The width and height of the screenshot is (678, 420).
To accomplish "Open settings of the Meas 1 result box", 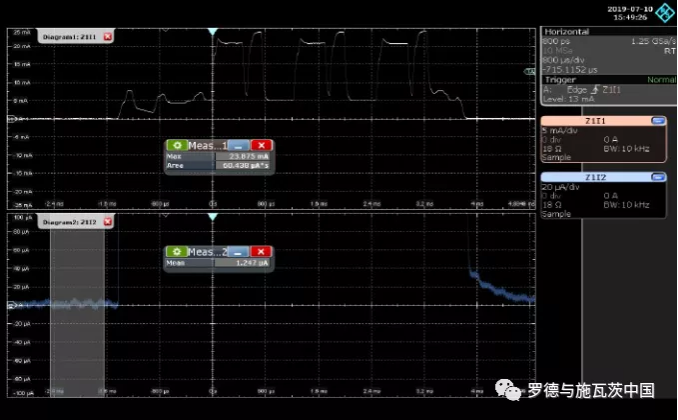I will (x=176, y=145).
